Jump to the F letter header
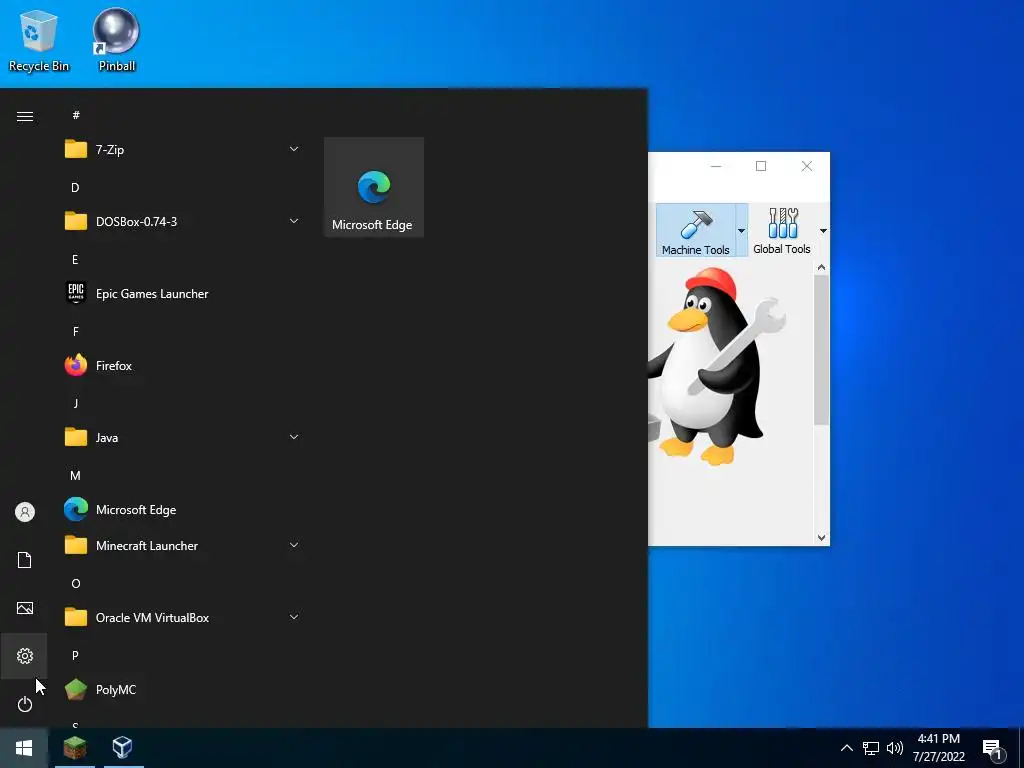Image resolution: width=1024 pixels, height=768 pixels. pos(75,331)
